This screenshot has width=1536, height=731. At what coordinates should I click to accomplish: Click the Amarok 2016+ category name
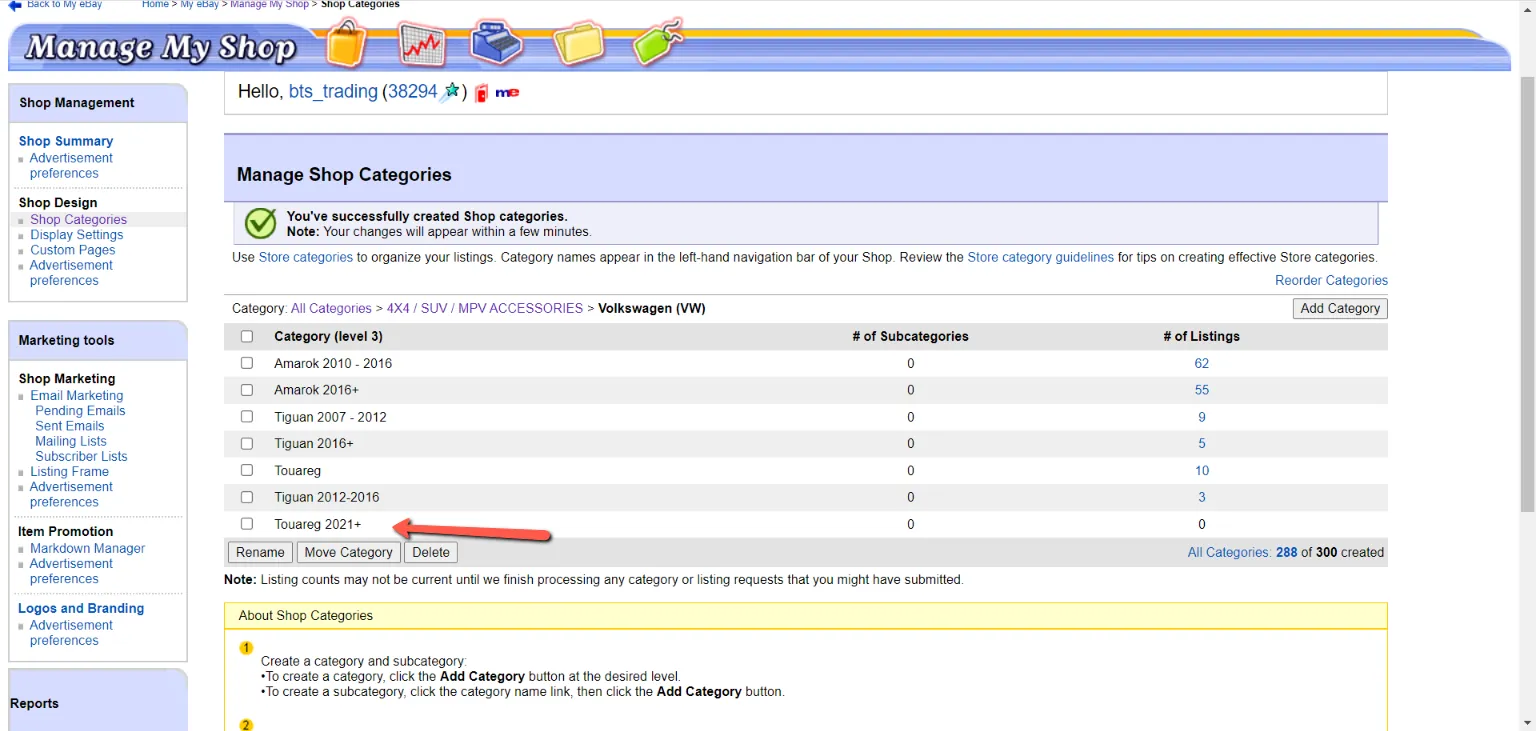coord(316,390)
